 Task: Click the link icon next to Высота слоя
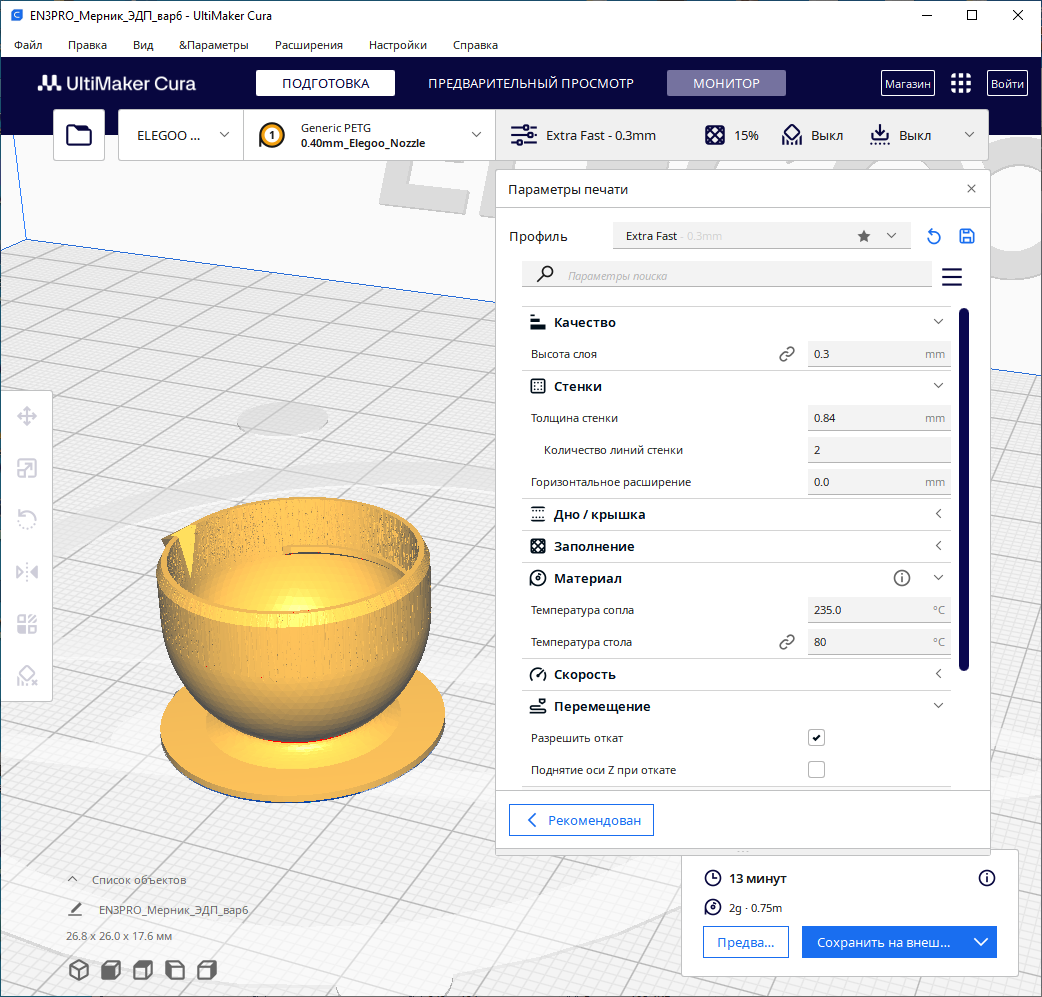[787, 354]
